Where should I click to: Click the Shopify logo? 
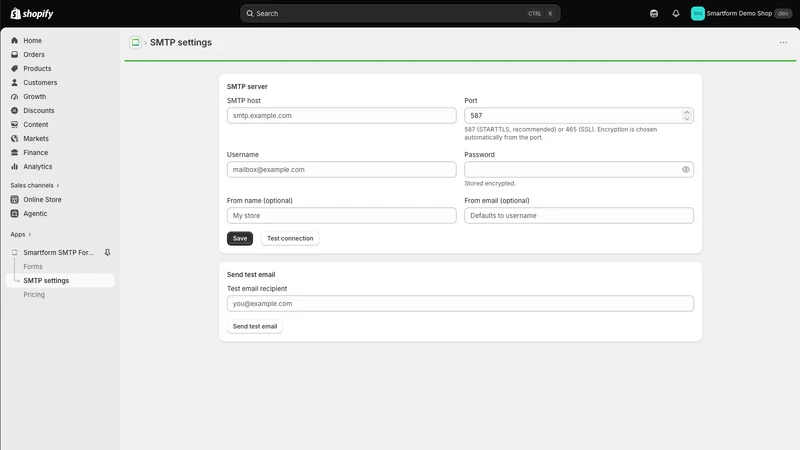pos(32,13)
